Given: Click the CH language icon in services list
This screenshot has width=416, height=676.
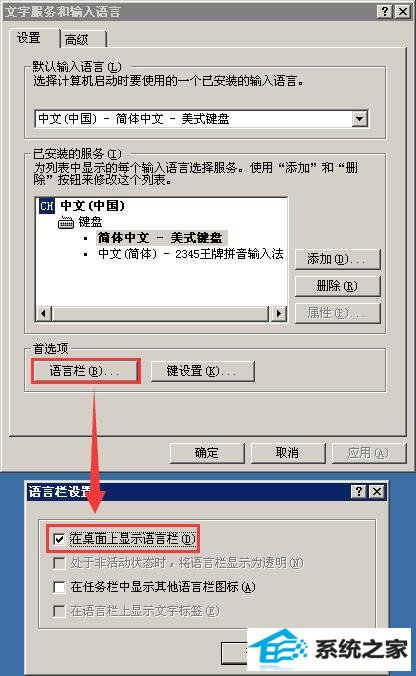Looking at the screenshot, I should click(47, 206).
